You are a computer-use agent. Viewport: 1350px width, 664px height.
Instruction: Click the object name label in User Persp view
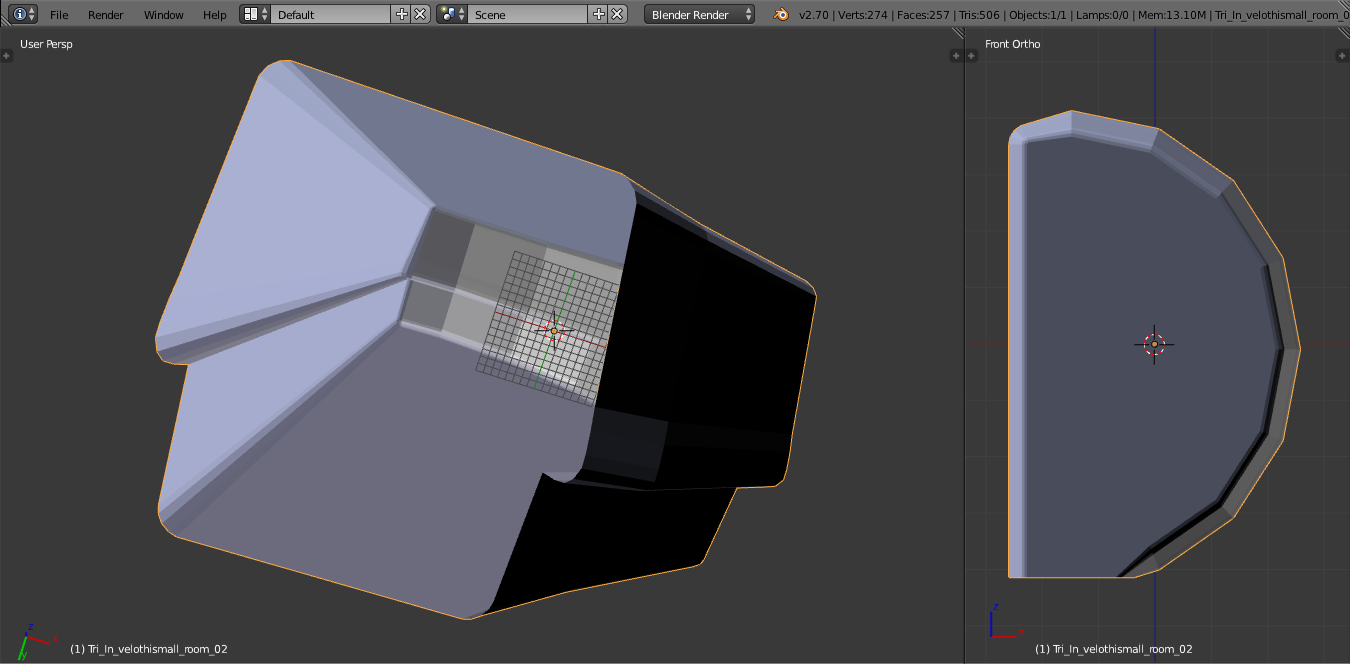(x=149, y=649)
